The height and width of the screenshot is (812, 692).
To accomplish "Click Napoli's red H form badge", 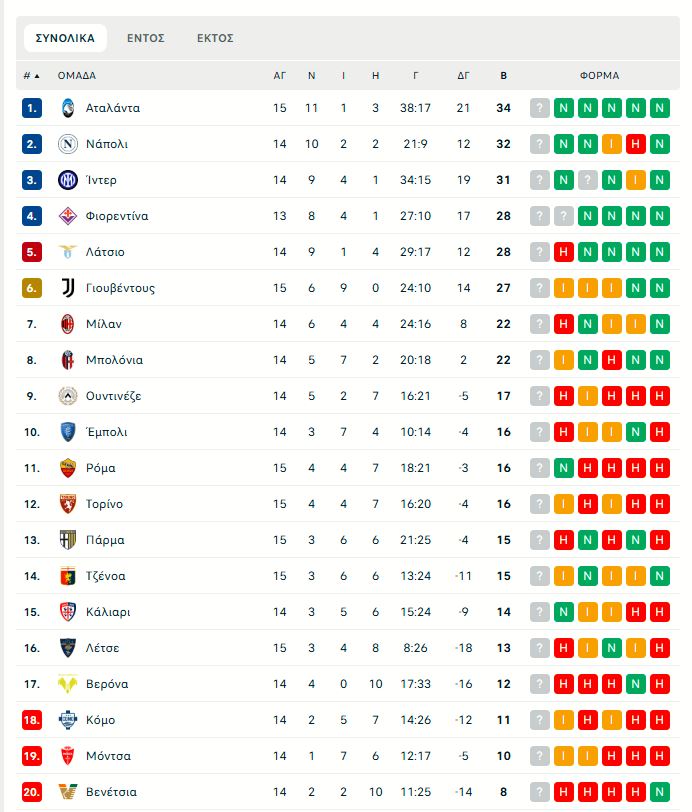I will tap(635, 144).
